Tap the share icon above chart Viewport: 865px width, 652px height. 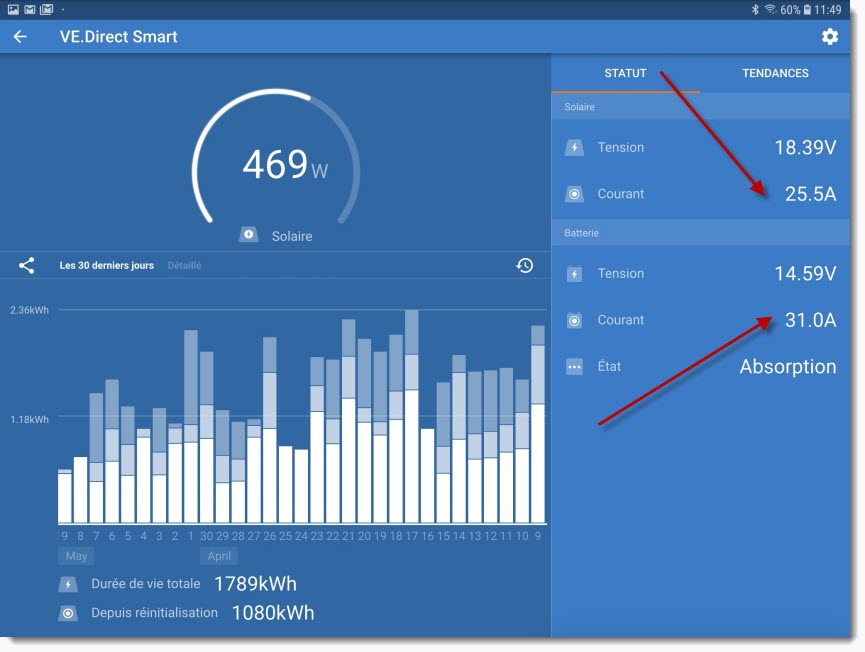26,265
